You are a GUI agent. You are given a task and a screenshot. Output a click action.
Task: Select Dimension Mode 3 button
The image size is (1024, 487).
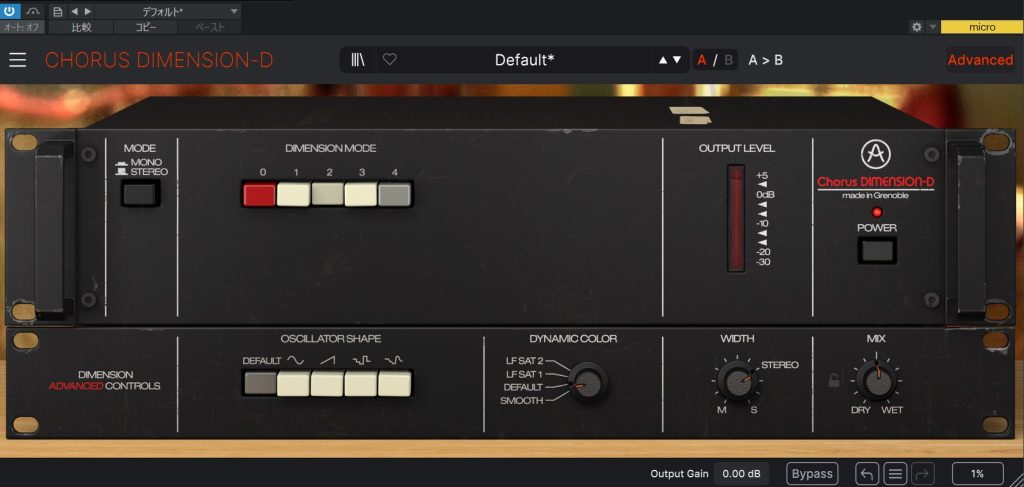[361, 194]
